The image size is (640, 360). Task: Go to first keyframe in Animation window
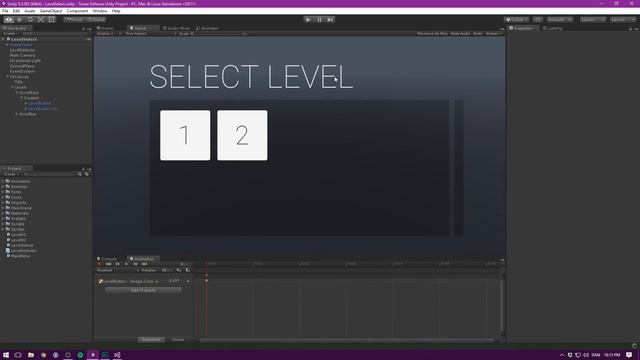coord(109,264)
